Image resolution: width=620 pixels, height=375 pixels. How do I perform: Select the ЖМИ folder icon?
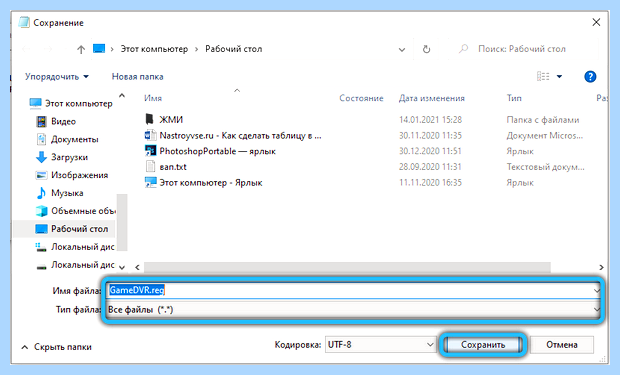coord(149,119)
